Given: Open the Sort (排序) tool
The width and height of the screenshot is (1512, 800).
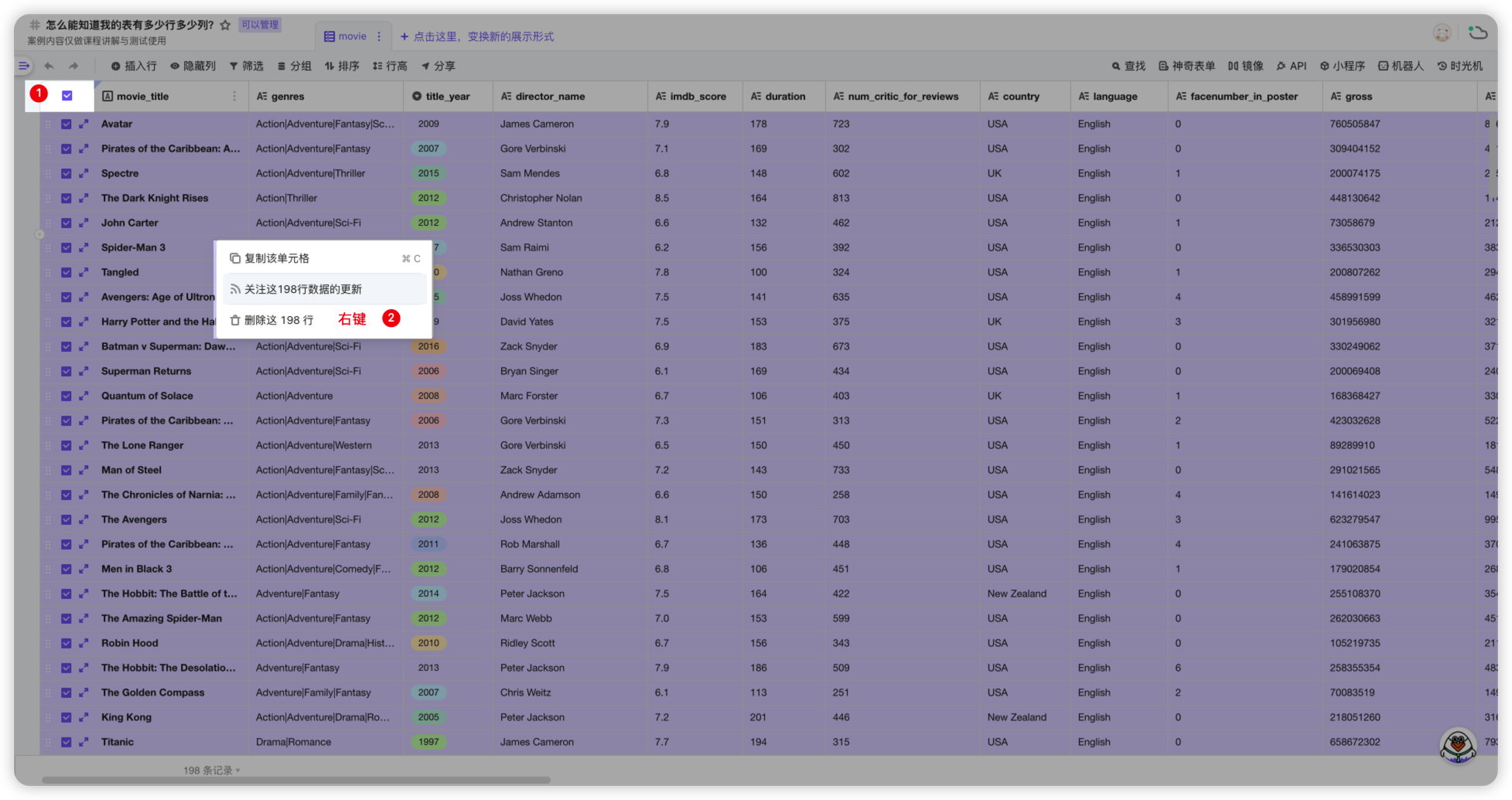Looking at the screenshot, I should [x=342, y=66].
